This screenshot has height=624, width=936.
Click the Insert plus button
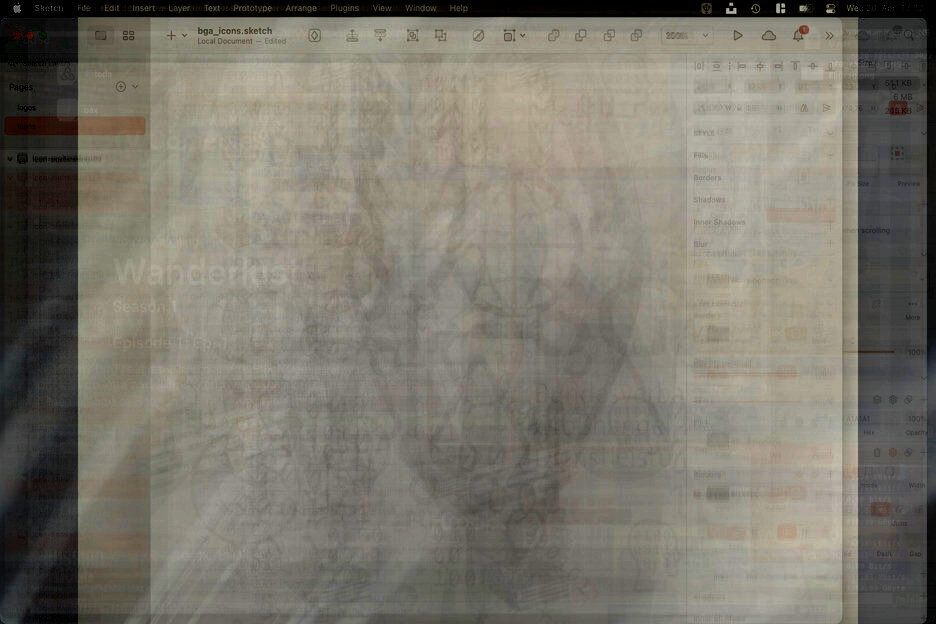171,36
